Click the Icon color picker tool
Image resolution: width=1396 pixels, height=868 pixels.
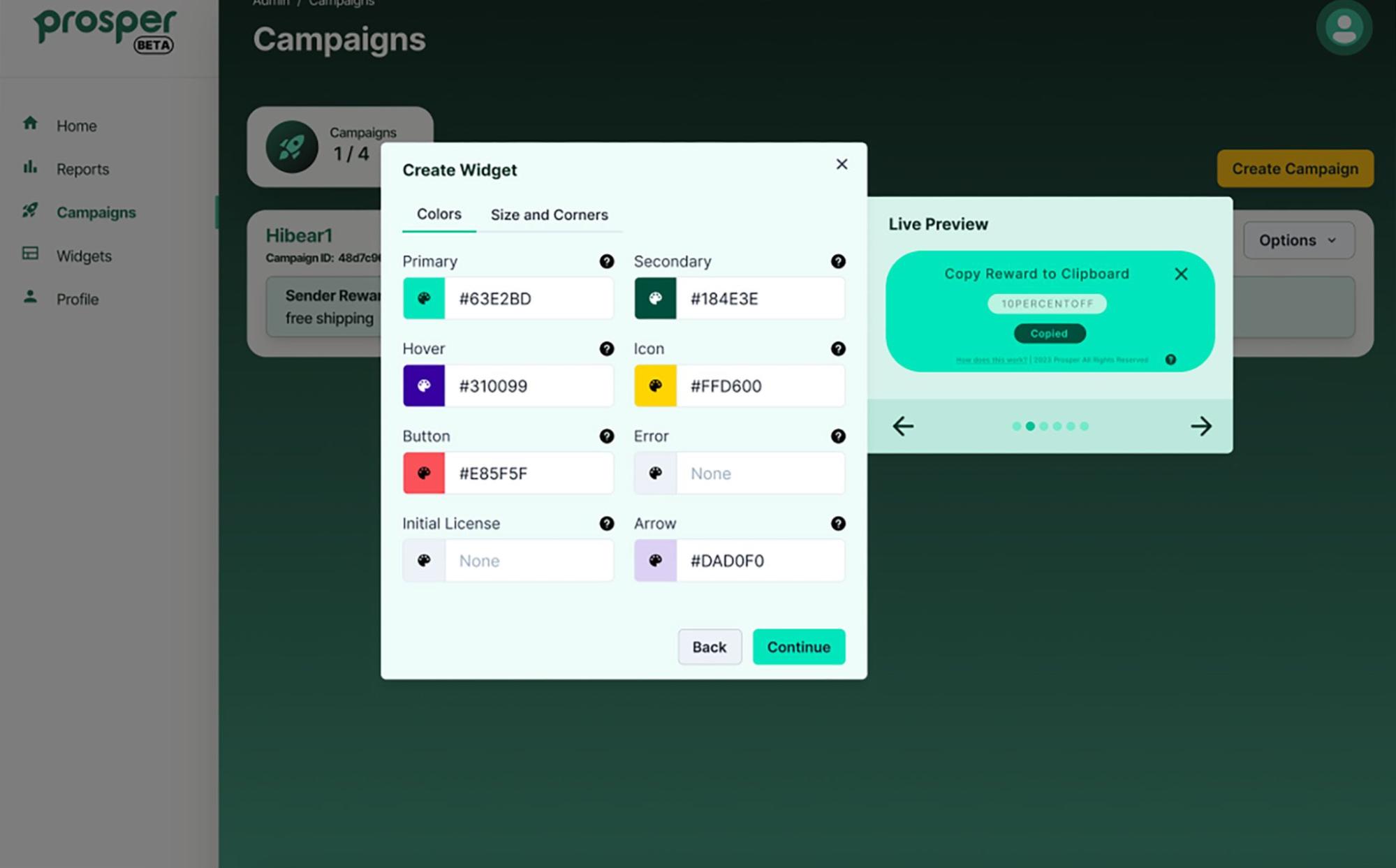tap(655, 385)
